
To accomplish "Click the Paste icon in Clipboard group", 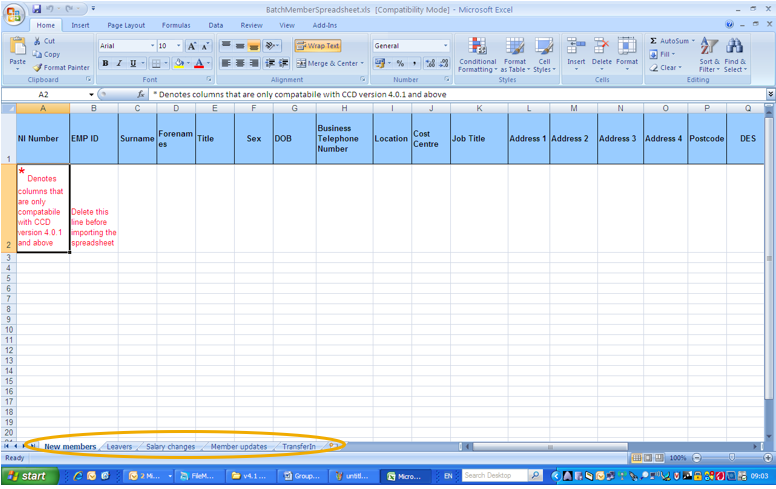I will click(x=17, y=48).
